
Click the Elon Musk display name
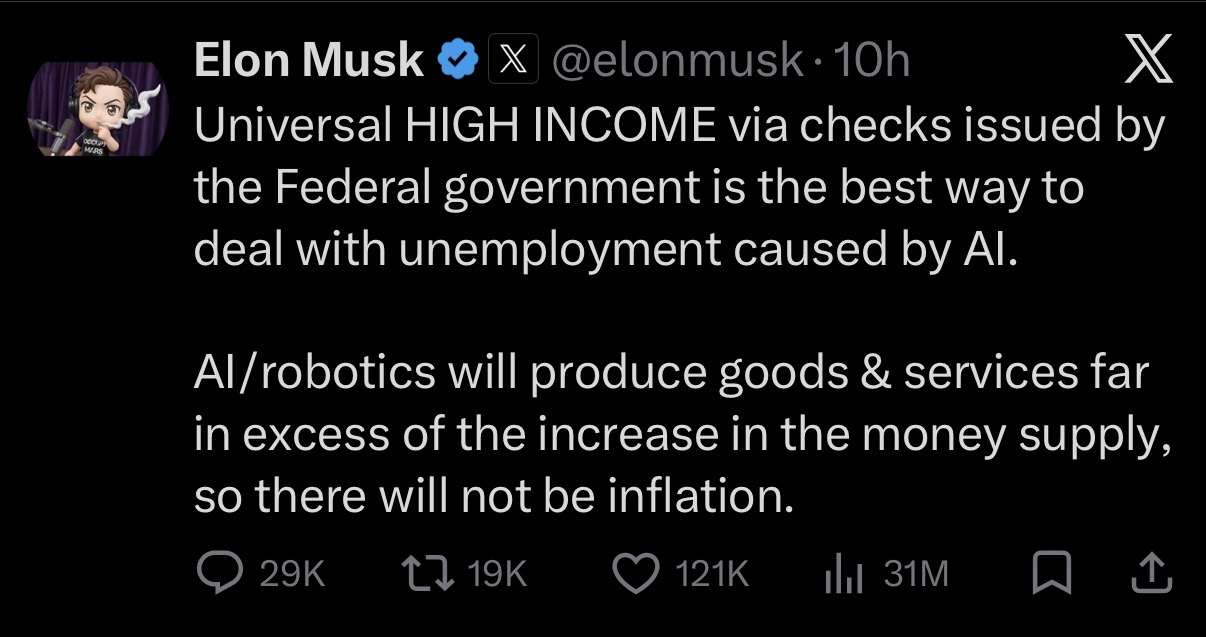(x=308, y=62)
